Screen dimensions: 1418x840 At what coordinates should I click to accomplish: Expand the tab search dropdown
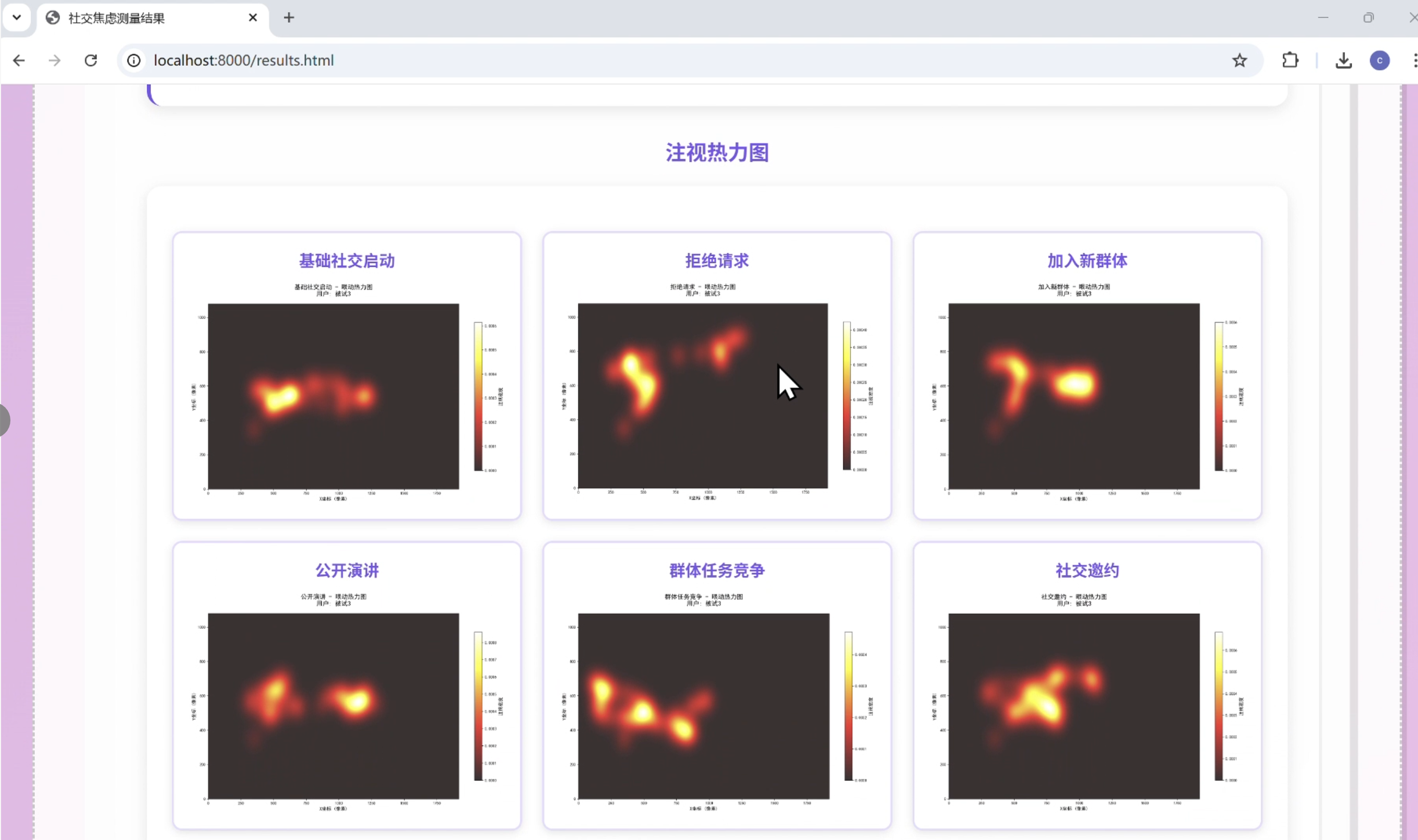point(16,18)
